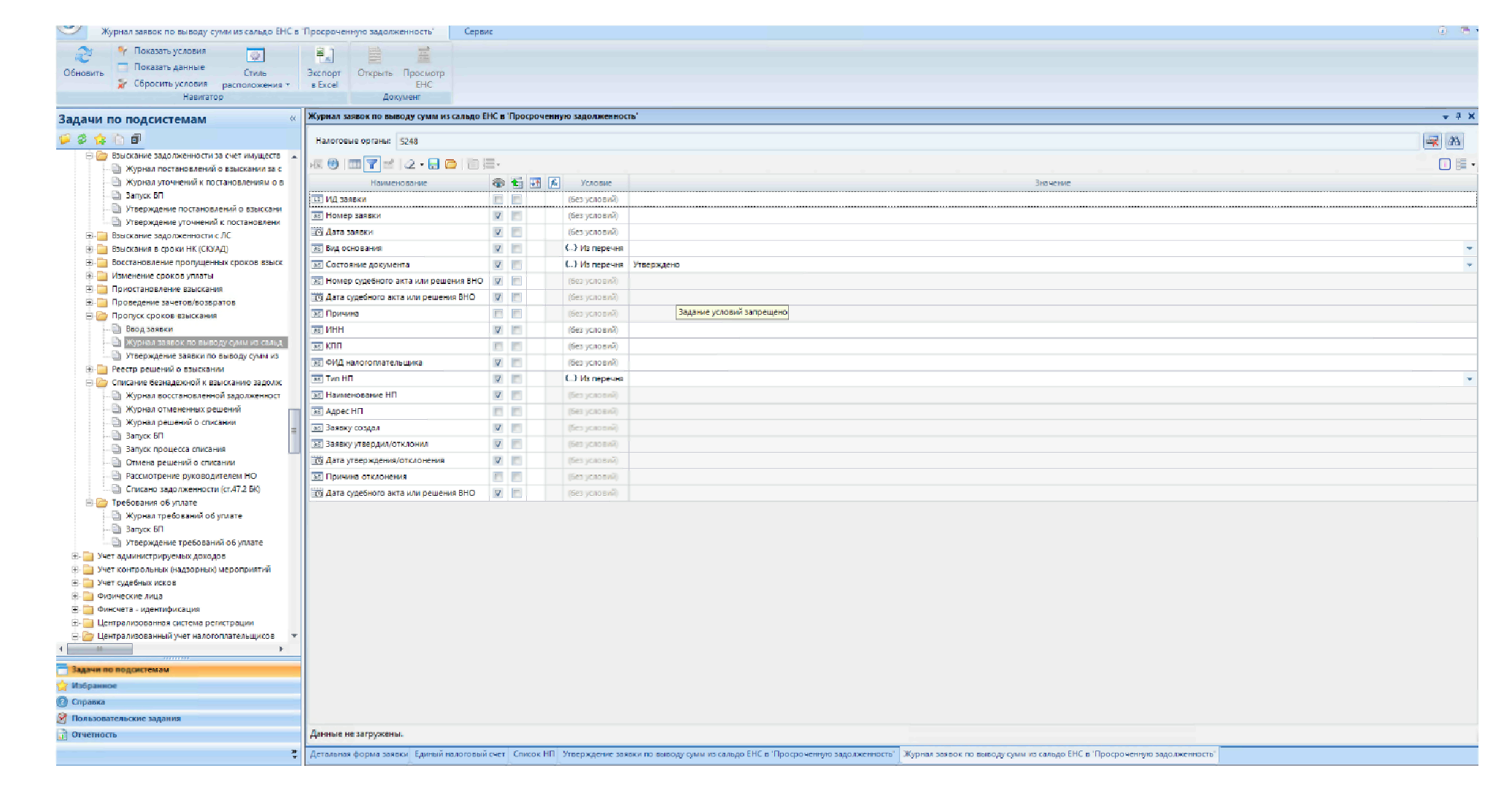The image size is (1512, 798).
Task: Open the Избранное navigation pane
Action: [x=94, y=686]
